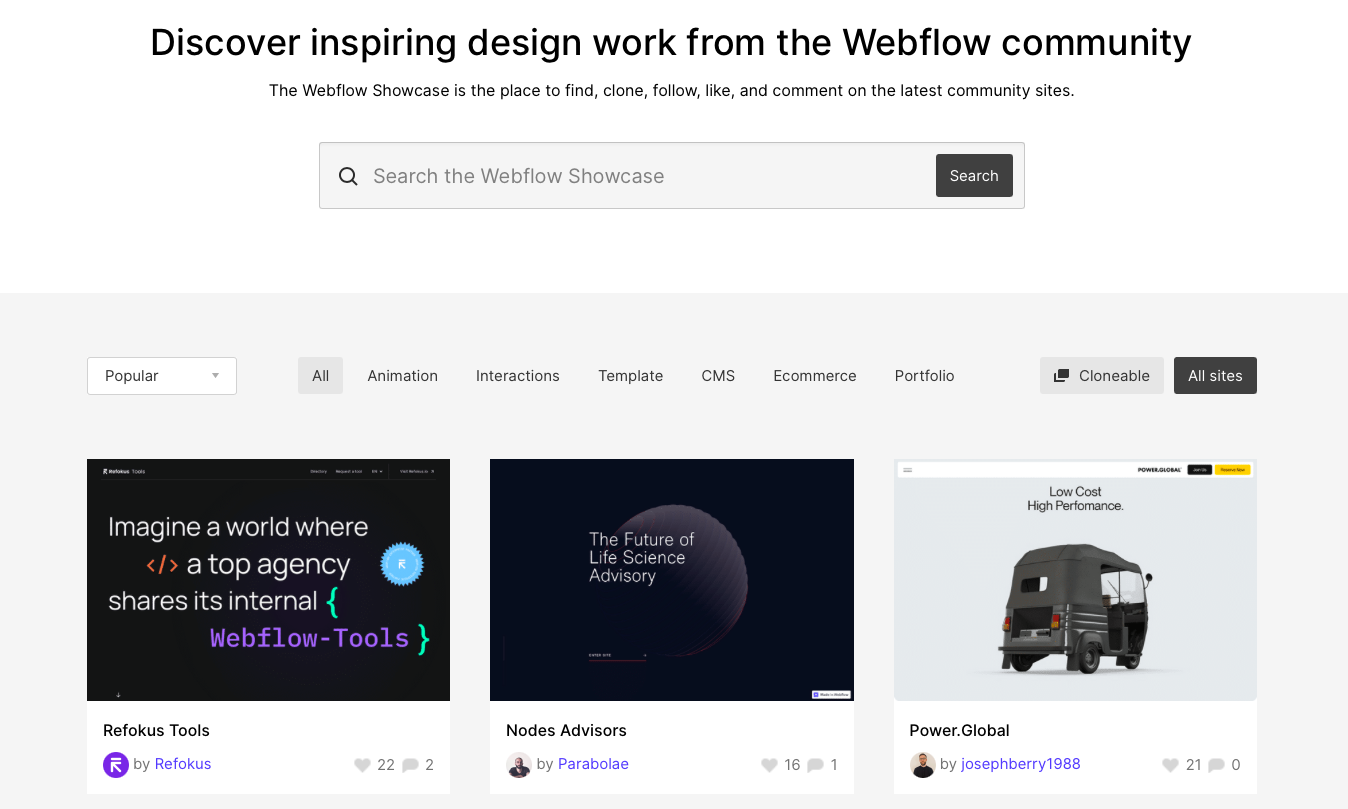Image resolution: width=1348 pixels, height=809 pixels.
Task: Open the Popular sort dropdown
Action: (162, 376)
